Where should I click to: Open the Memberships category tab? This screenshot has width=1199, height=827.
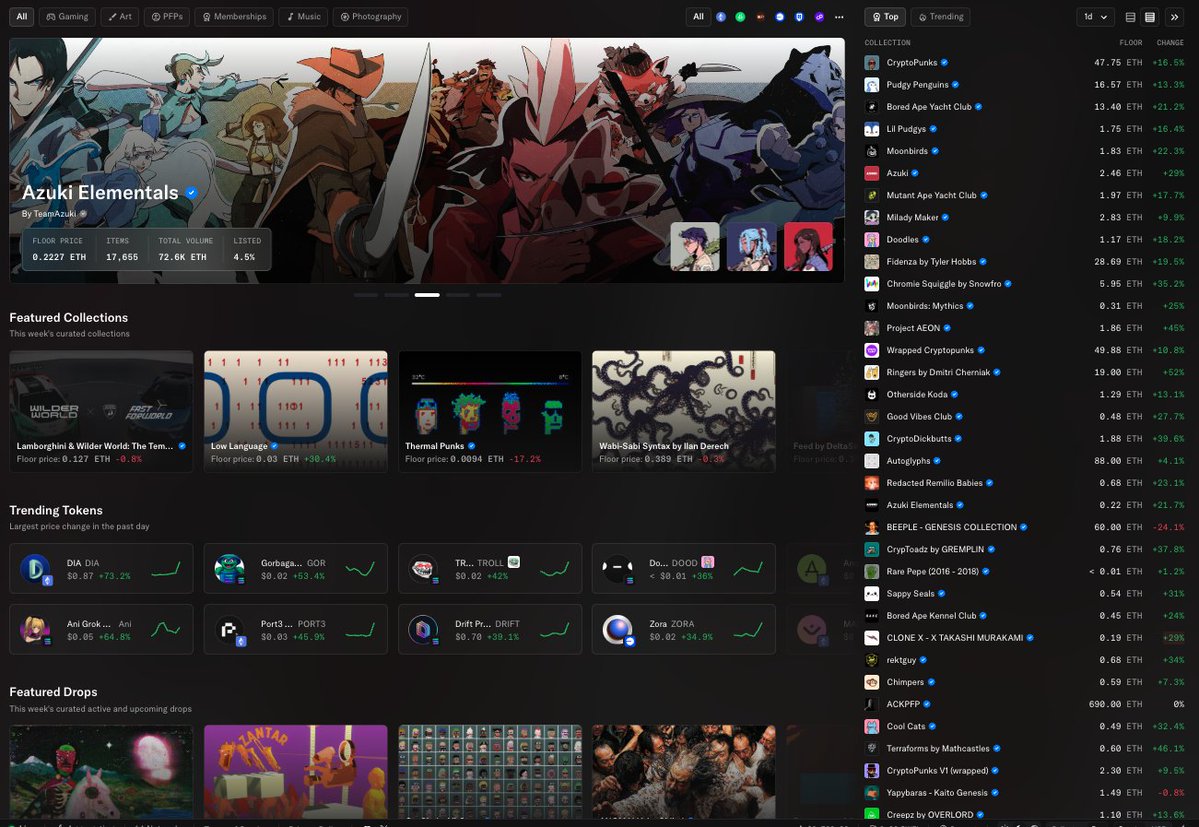(x=234, y=17)
